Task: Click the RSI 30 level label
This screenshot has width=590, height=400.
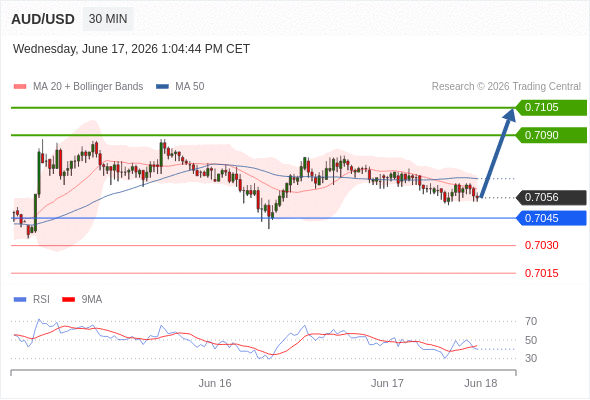Action: tap(531, 358)
